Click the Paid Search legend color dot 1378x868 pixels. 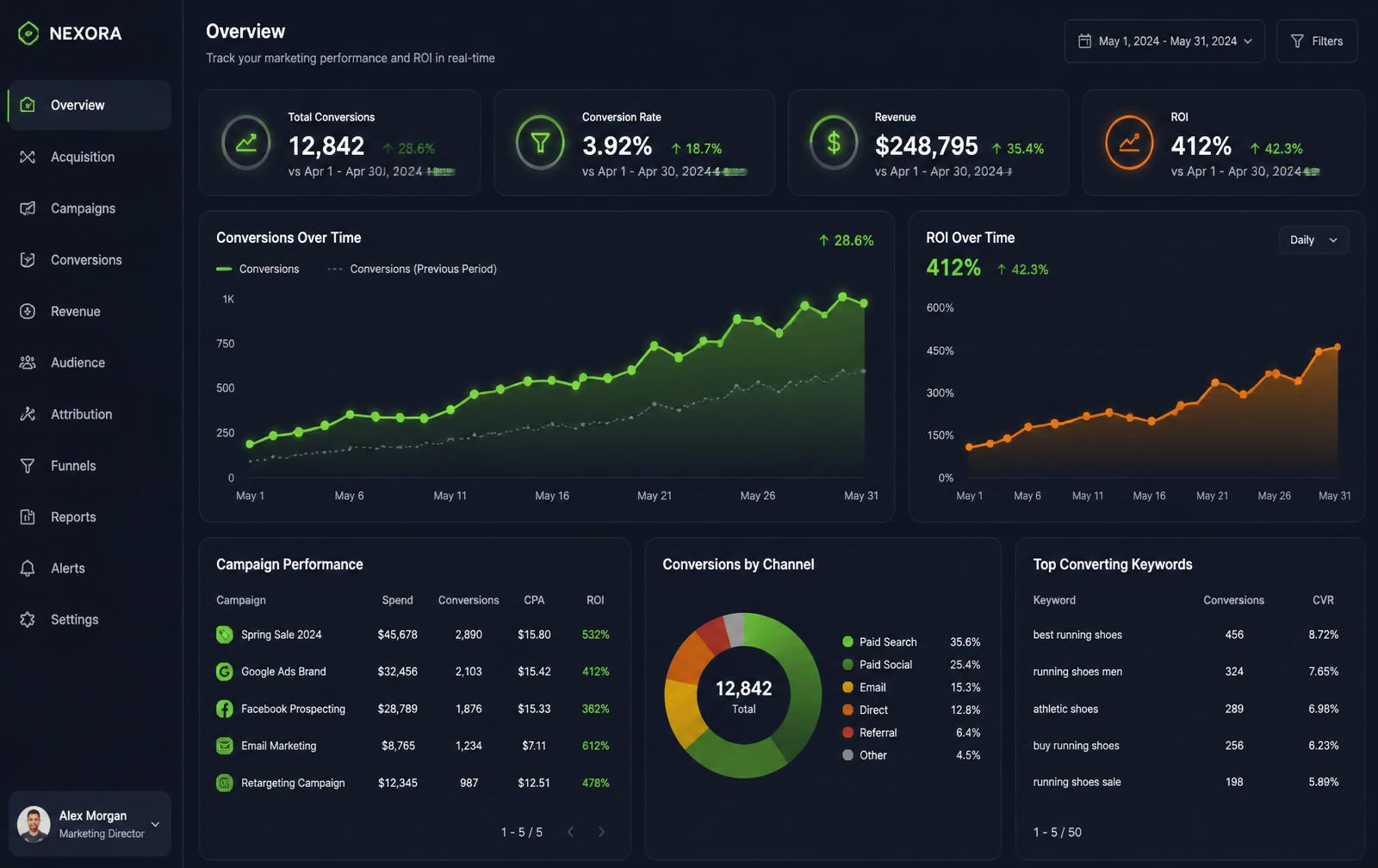(847, 642)
